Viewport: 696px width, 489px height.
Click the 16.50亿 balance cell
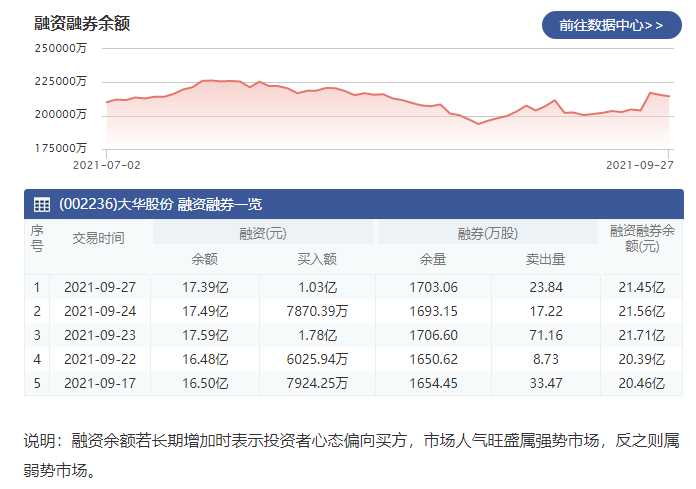click(205, 383)
